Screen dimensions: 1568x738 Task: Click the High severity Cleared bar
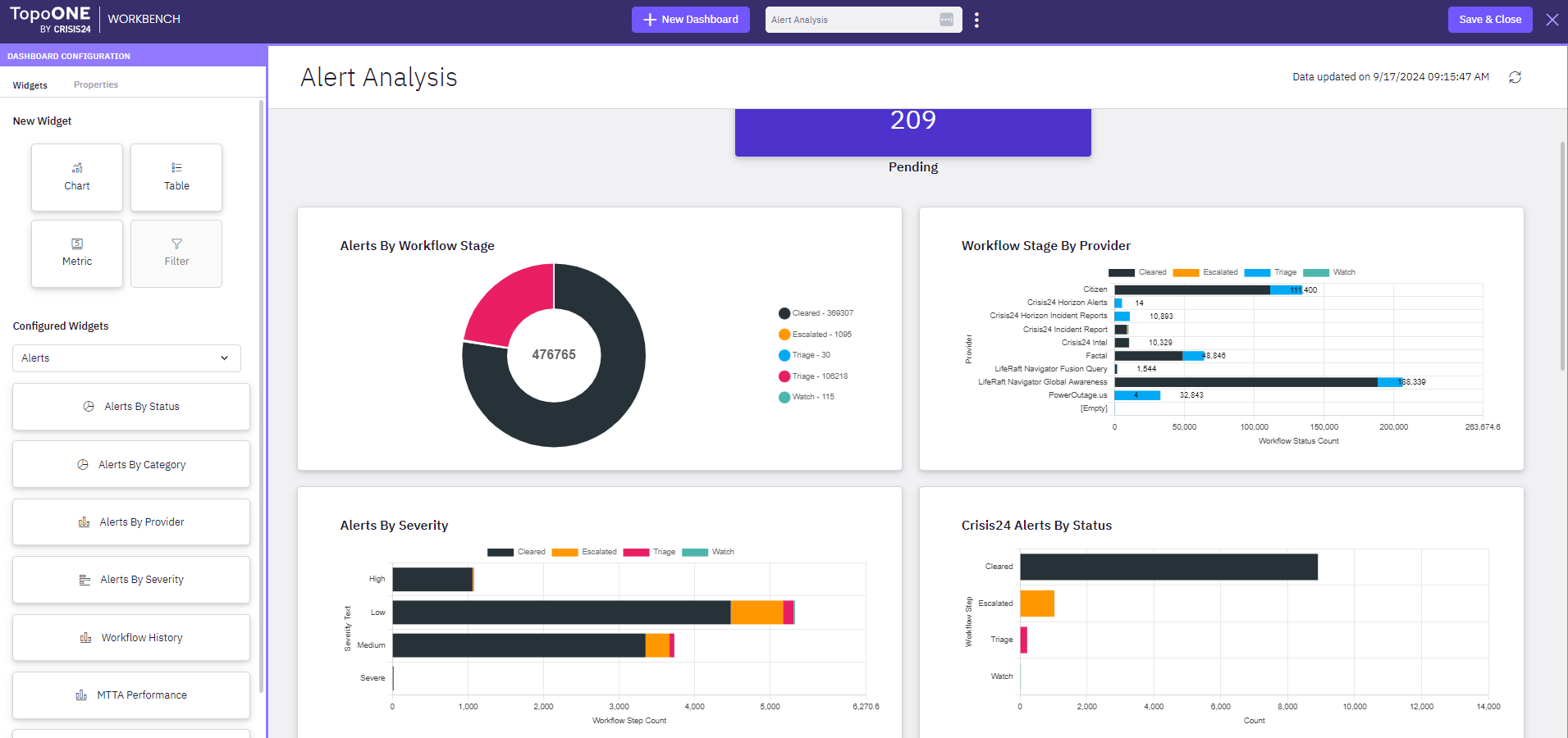point(432,579)
